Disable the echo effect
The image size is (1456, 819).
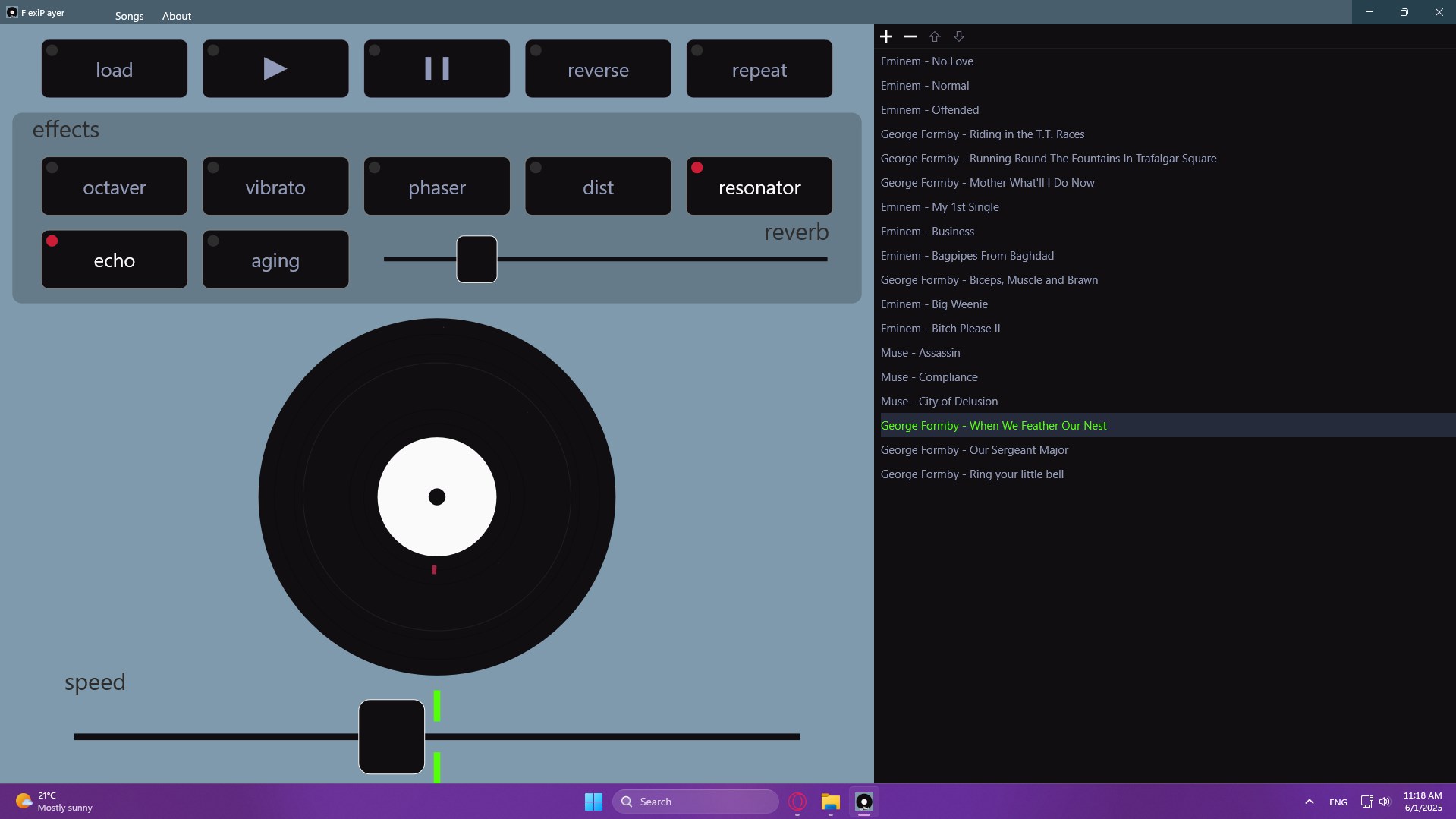(x=114, y=259)
